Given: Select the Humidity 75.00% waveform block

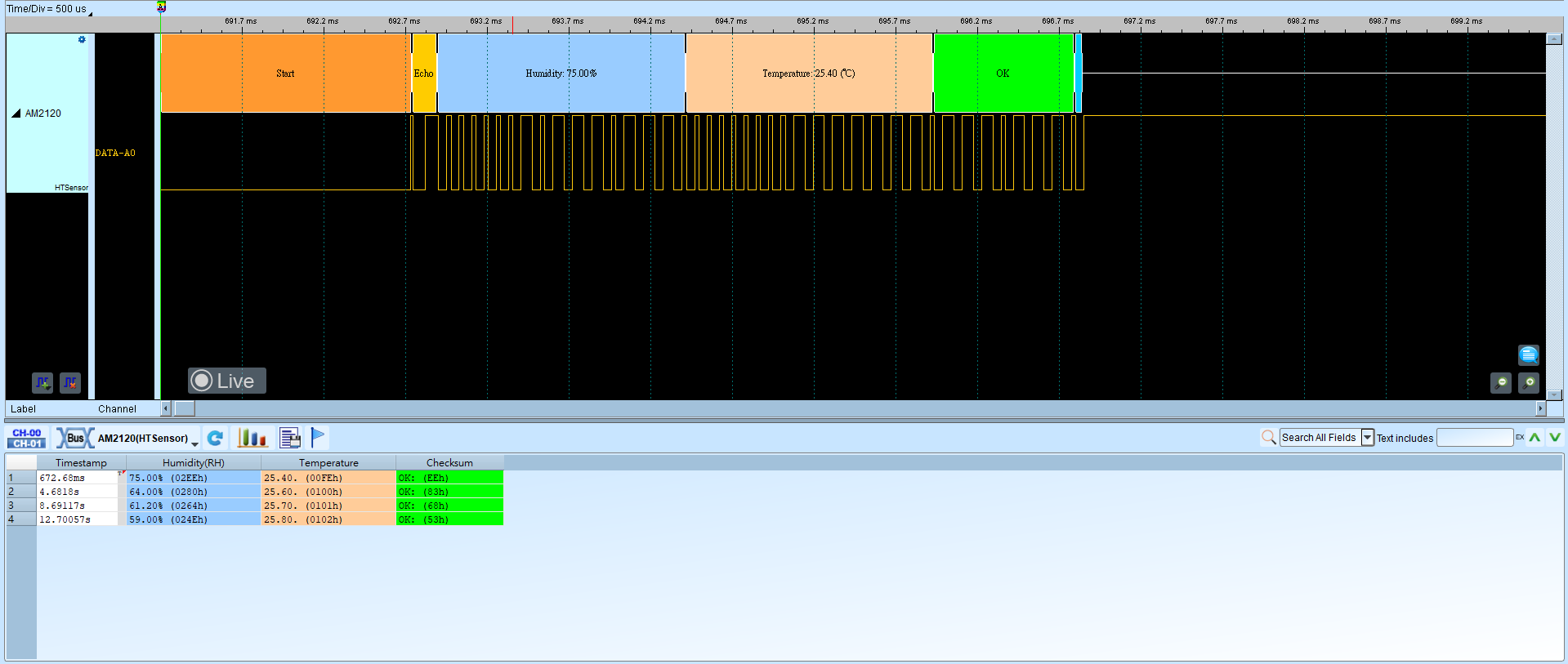Looking at the screenshot, I should 561,74.
